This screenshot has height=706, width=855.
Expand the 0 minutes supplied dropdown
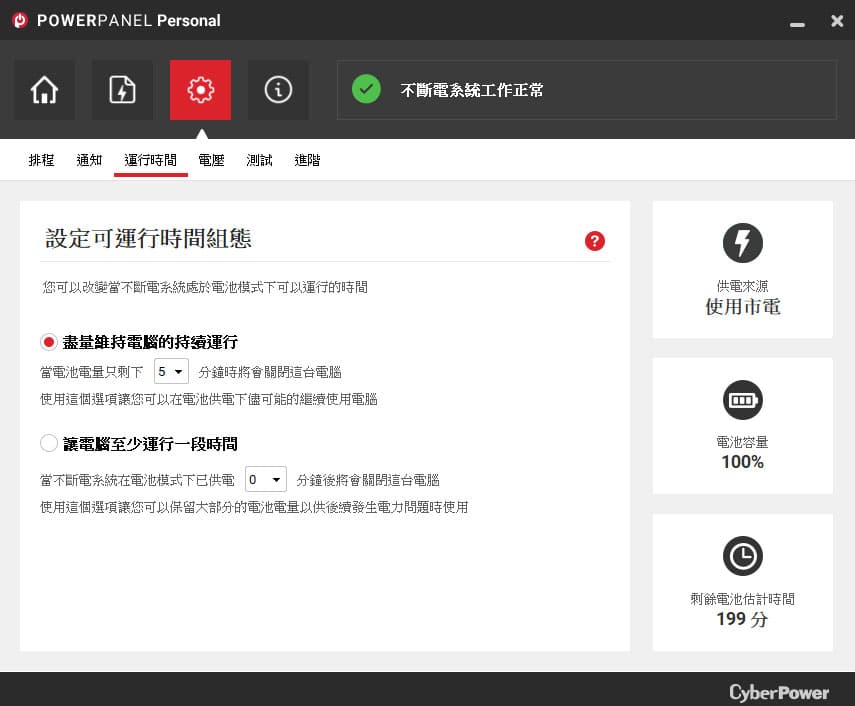pyautogui.click(x=266, y=480)
